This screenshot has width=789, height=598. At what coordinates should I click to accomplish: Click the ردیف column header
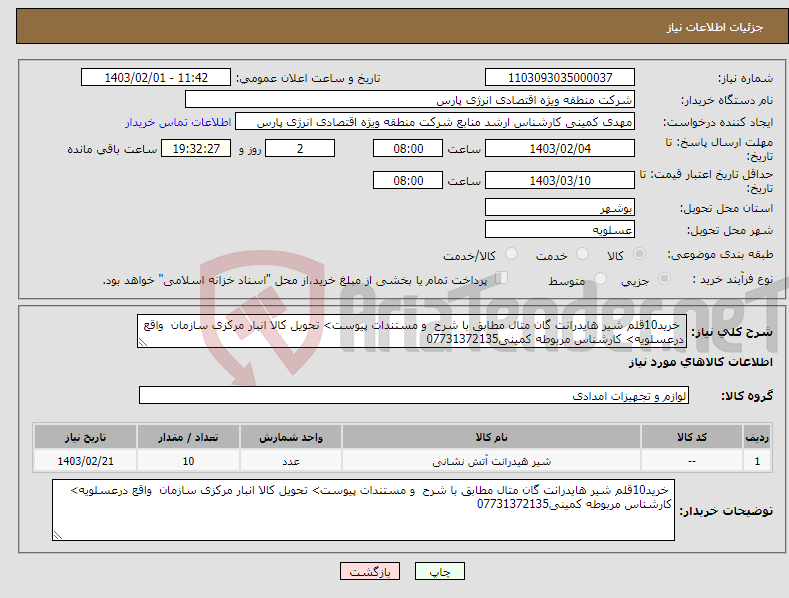pos(757,437)
